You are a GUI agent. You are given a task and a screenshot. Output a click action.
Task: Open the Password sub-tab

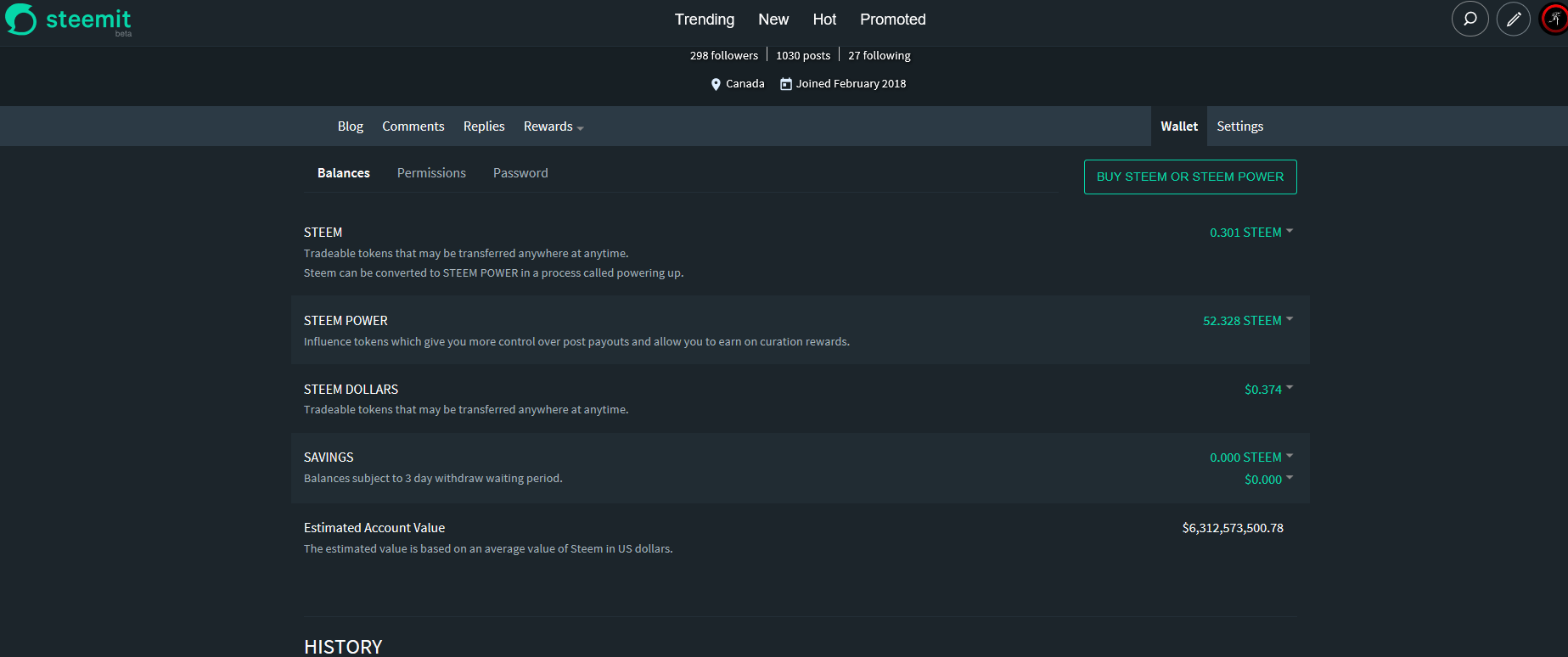520,173
